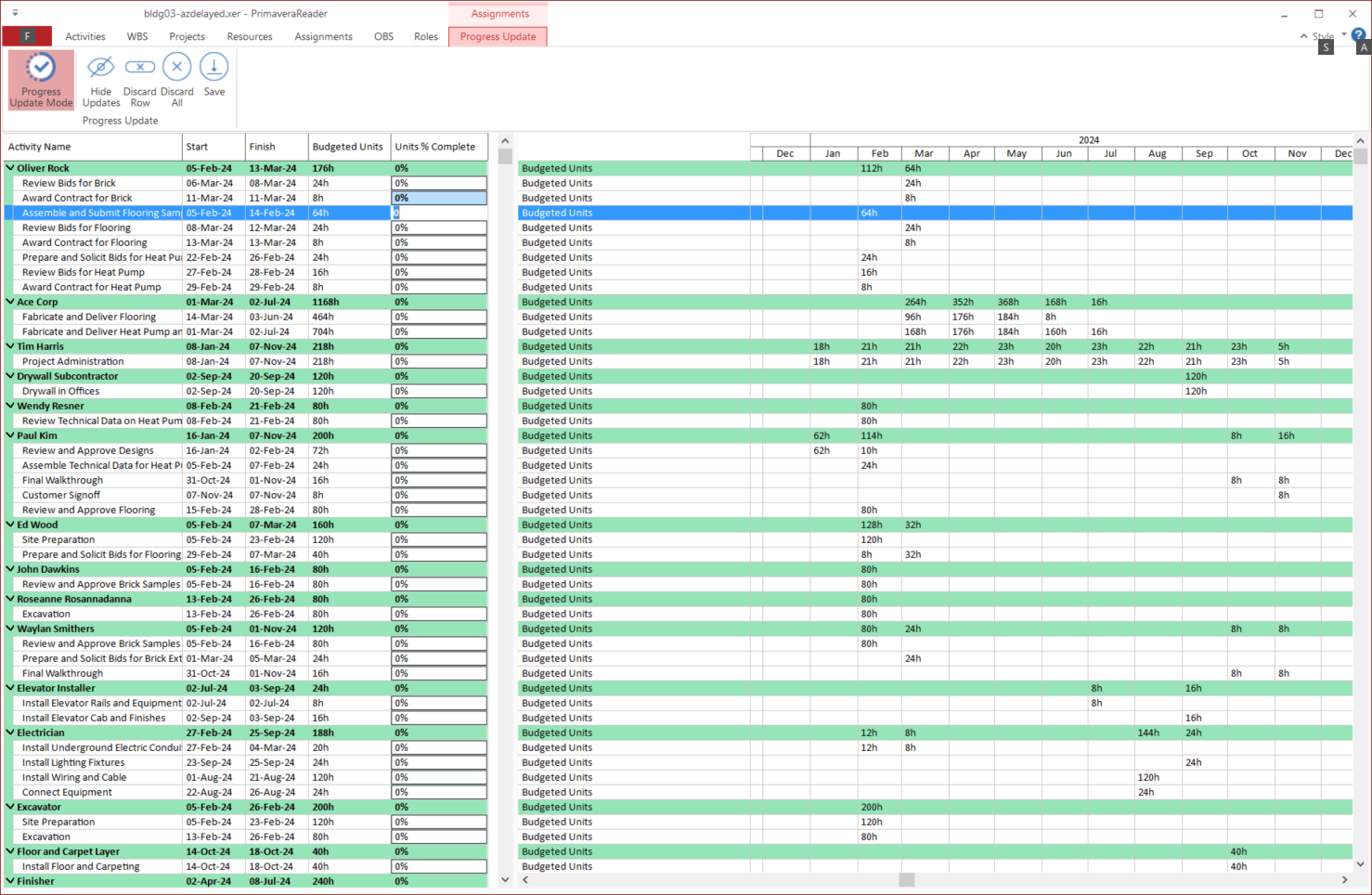This screenshot has height=895, width=1372.
Task: Switch to the Activities tab
Action: [85, 36]
